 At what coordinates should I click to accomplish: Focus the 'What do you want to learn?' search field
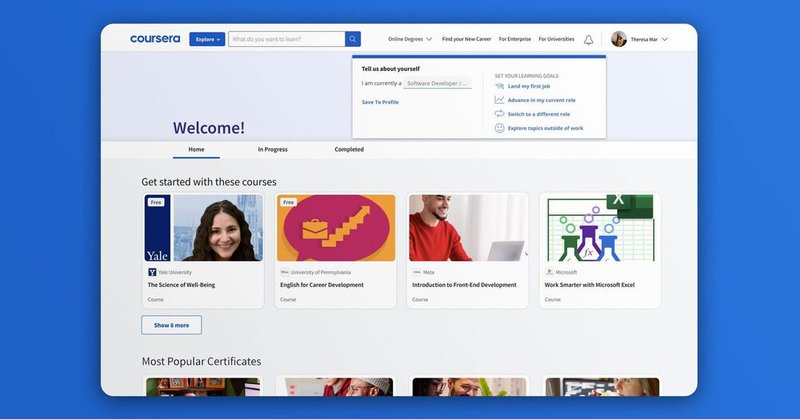(x=286, y=39)
